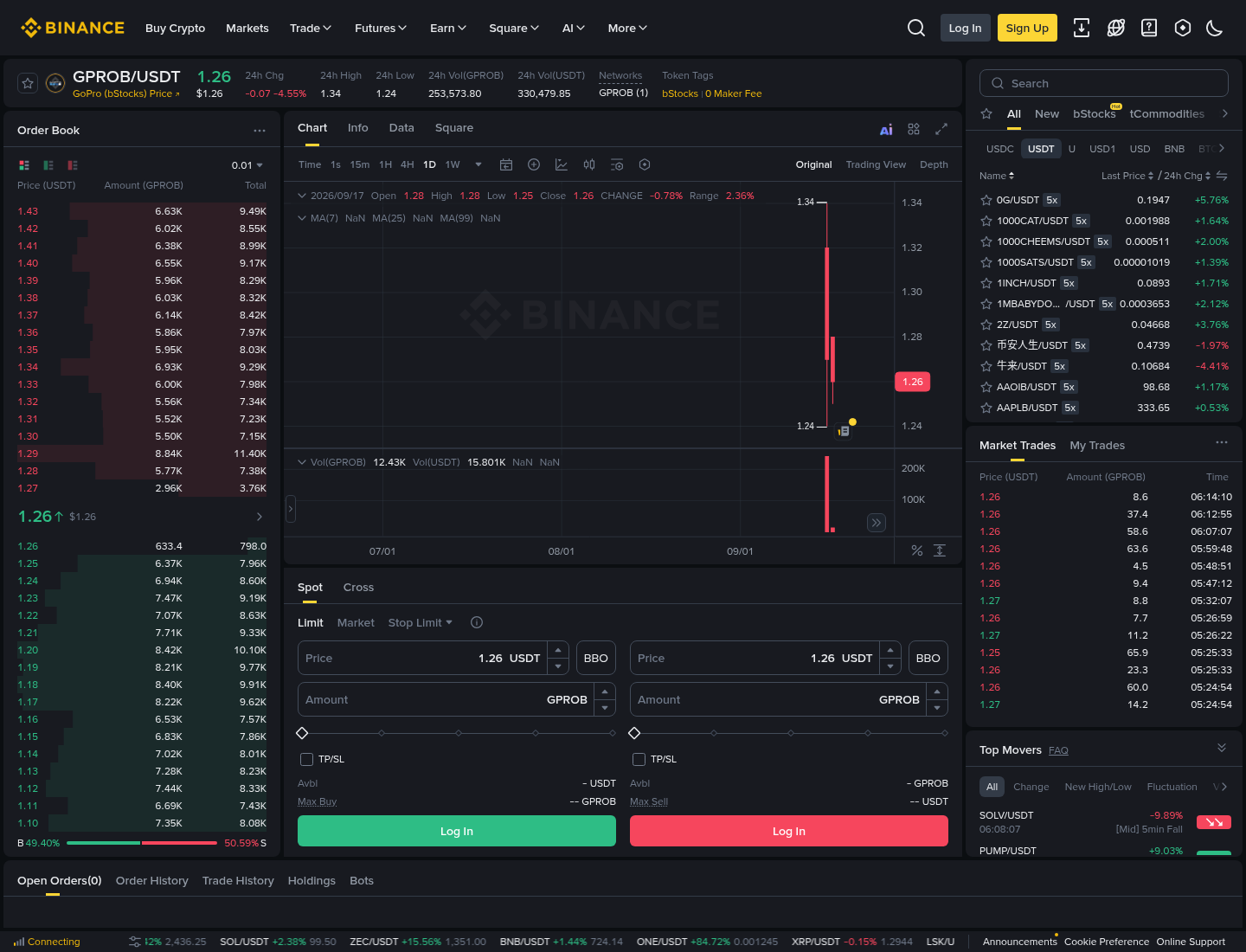
Task: Open Order Book more options menu
Action: coord(260,131)
